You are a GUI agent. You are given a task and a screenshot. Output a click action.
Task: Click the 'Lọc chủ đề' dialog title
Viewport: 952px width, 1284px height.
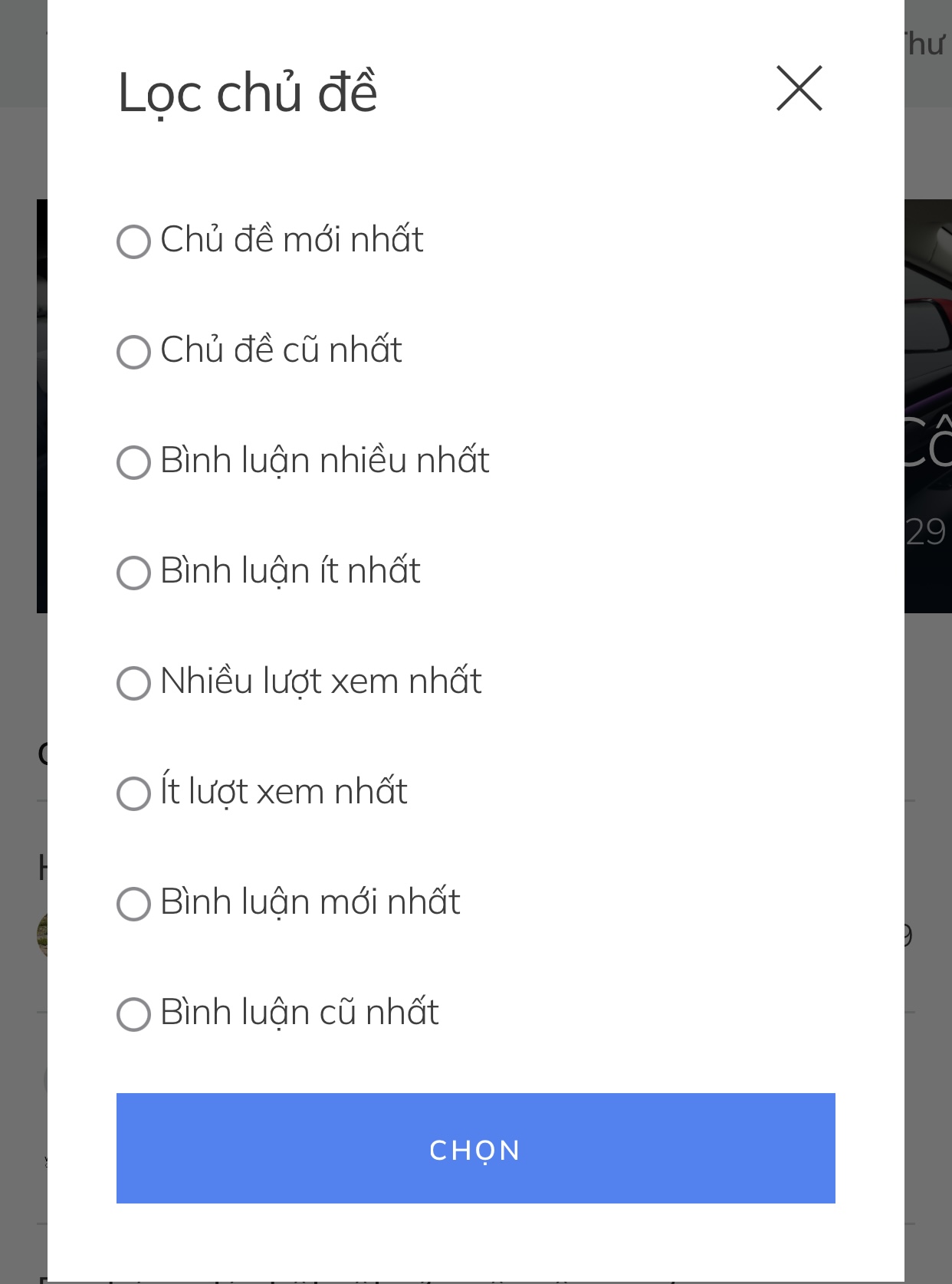click(248, 92)
